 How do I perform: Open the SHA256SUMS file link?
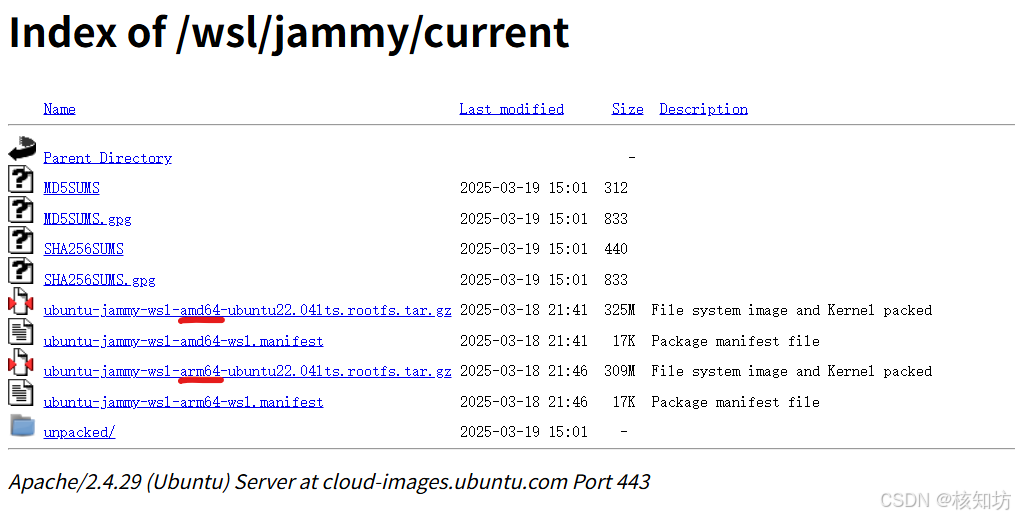pos(84,249)
